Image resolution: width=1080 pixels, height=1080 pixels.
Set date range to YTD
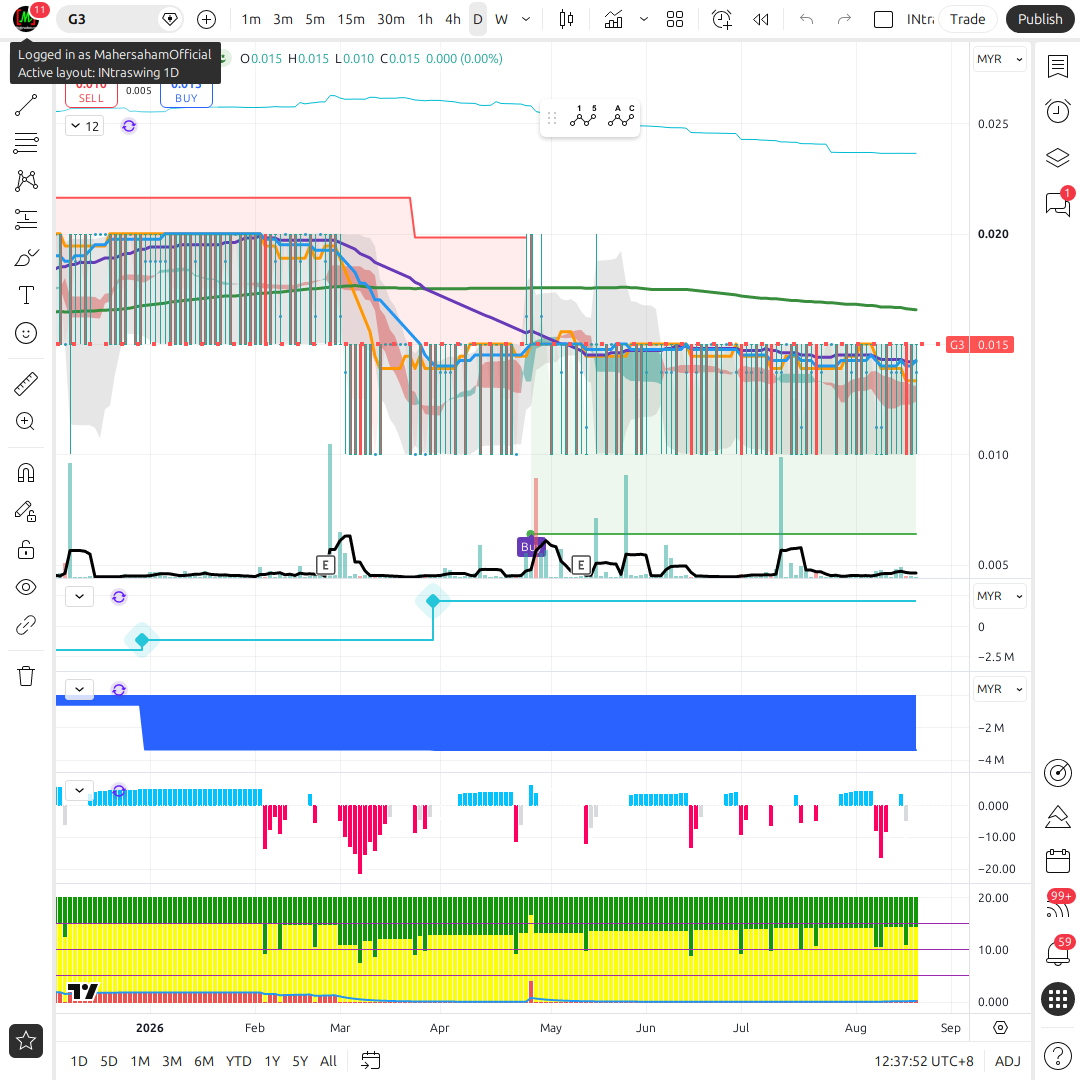tap(238, 1061)
